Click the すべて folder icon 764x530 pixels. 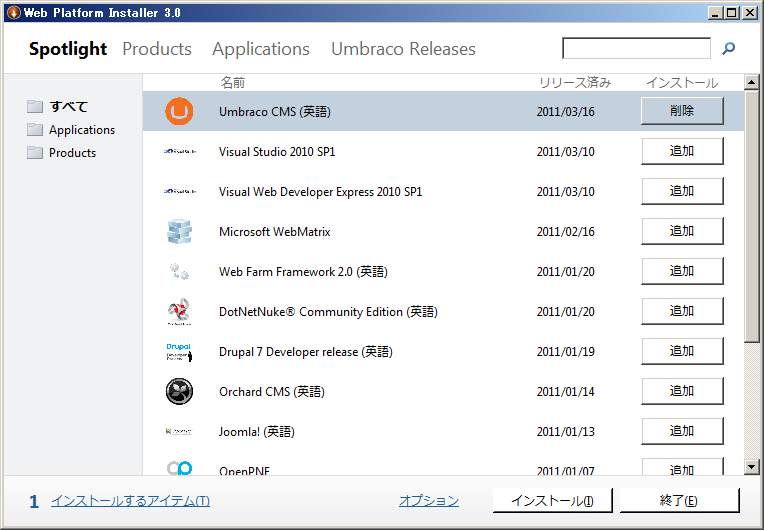(x=35, y=106)
